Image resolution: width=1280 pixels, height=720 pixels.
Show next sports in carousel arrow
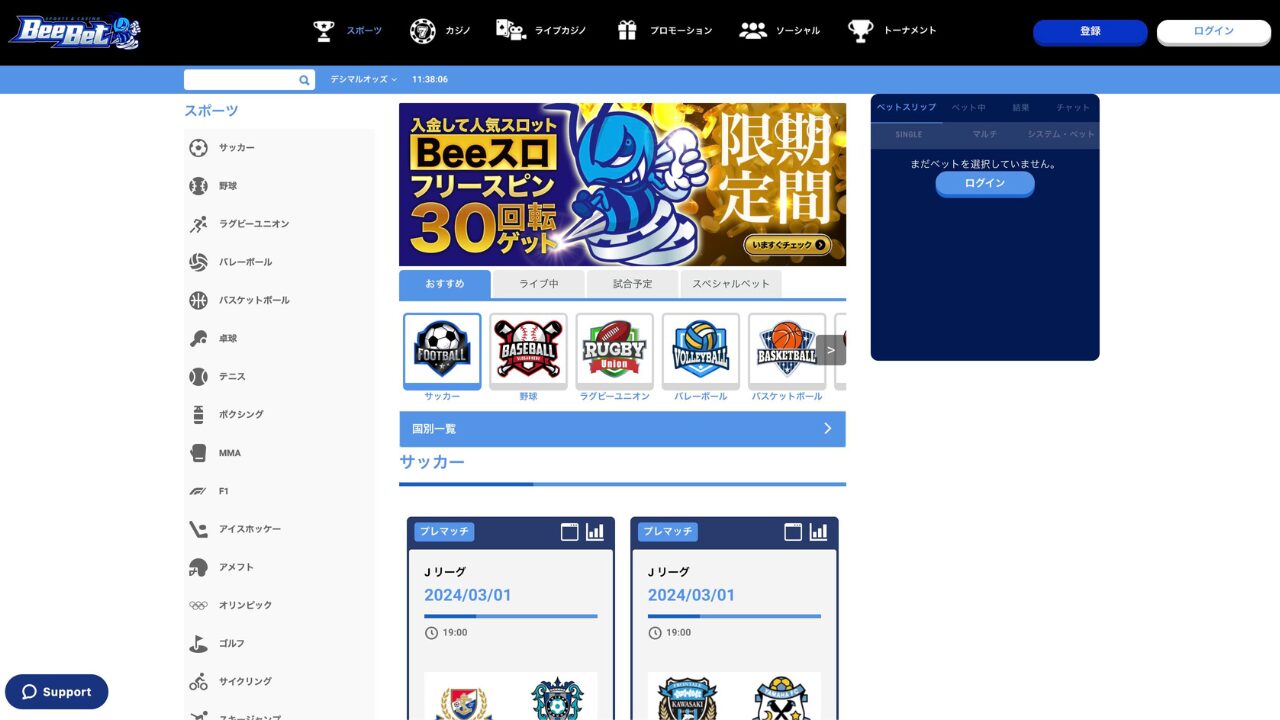[831, 350]
